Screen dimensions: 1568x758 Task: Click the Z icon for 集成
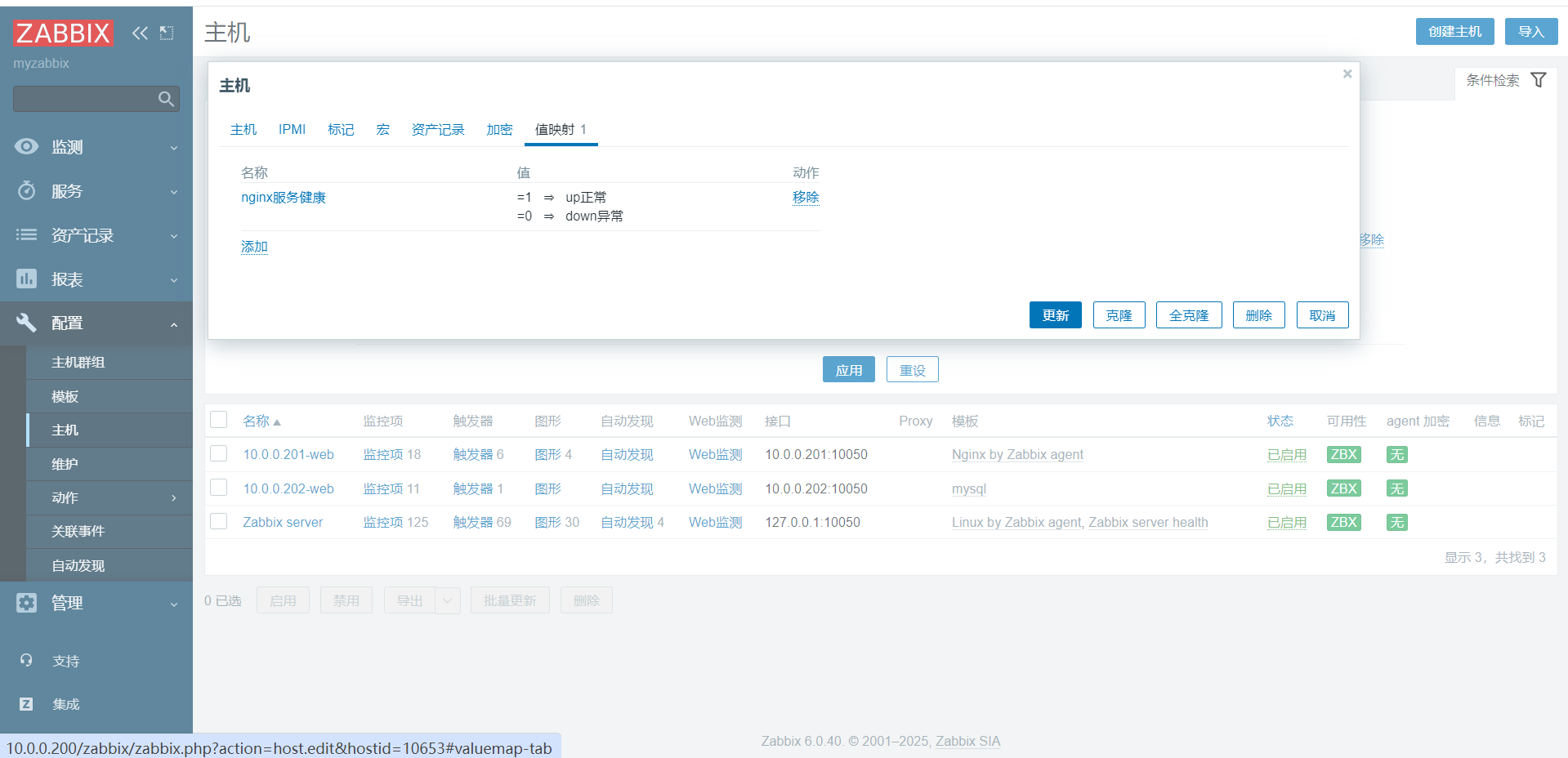[26, 704]
